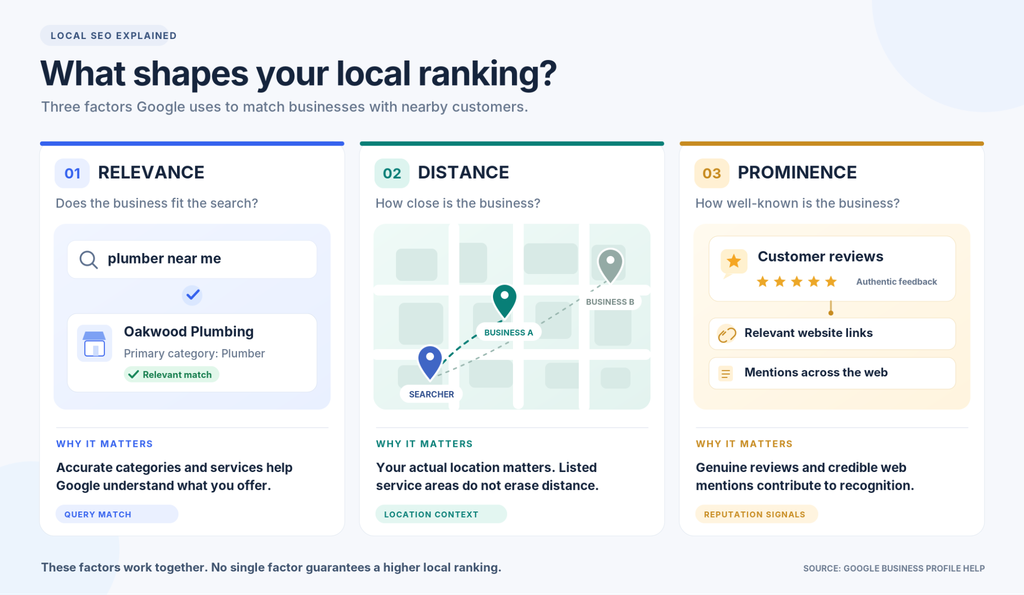This screenshot has width=1024, height=595.
Task: Click the 'Relevant website links' row
Action: (x=832, y=334)
